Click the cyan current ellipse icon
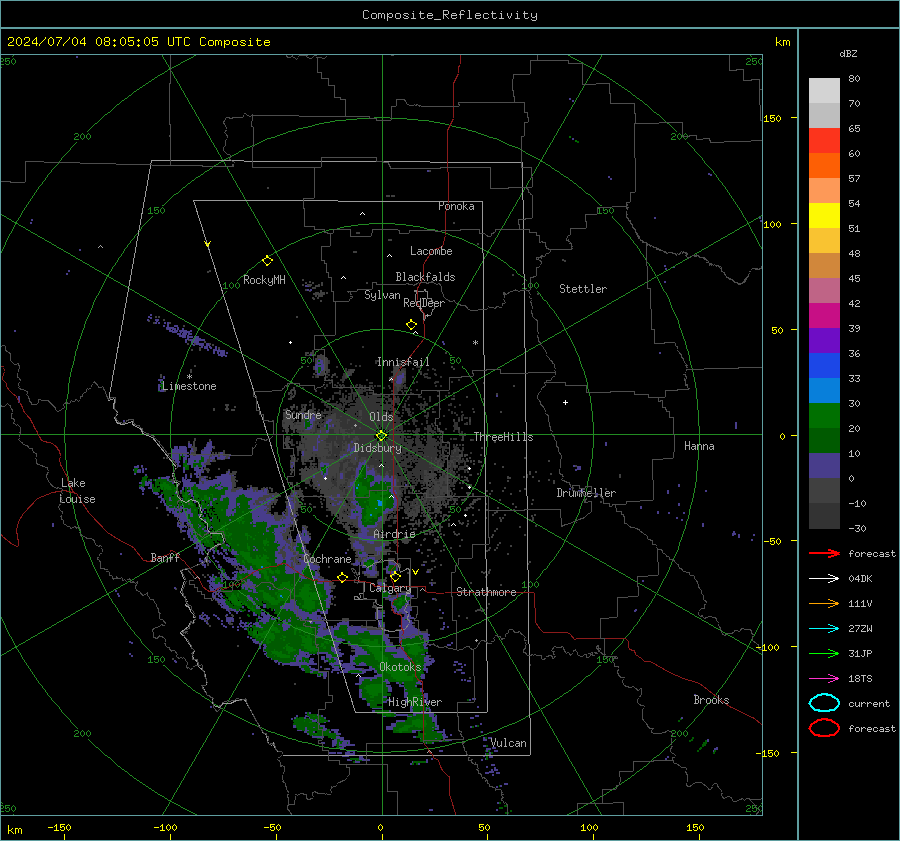 coord(824,703)
